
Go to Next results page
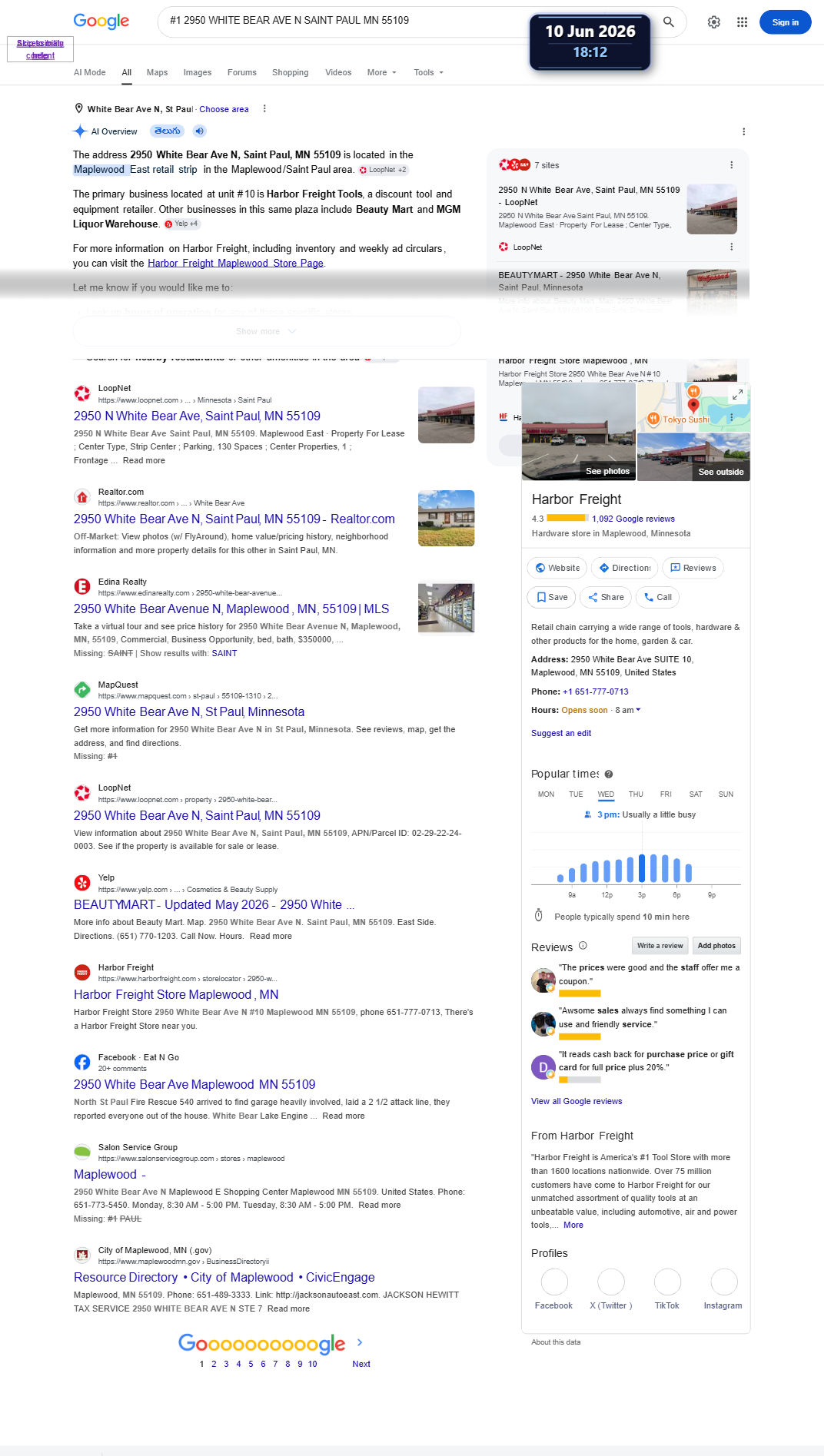coord(361,1364)
